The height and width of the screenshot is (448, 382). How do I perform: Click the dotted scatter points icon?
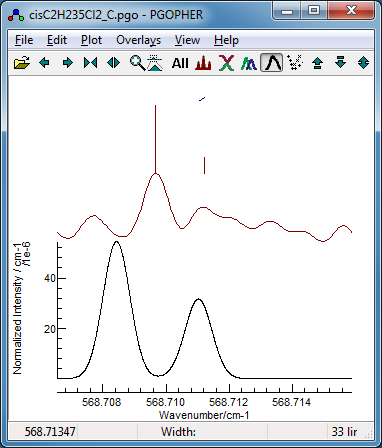pos(295,63)
